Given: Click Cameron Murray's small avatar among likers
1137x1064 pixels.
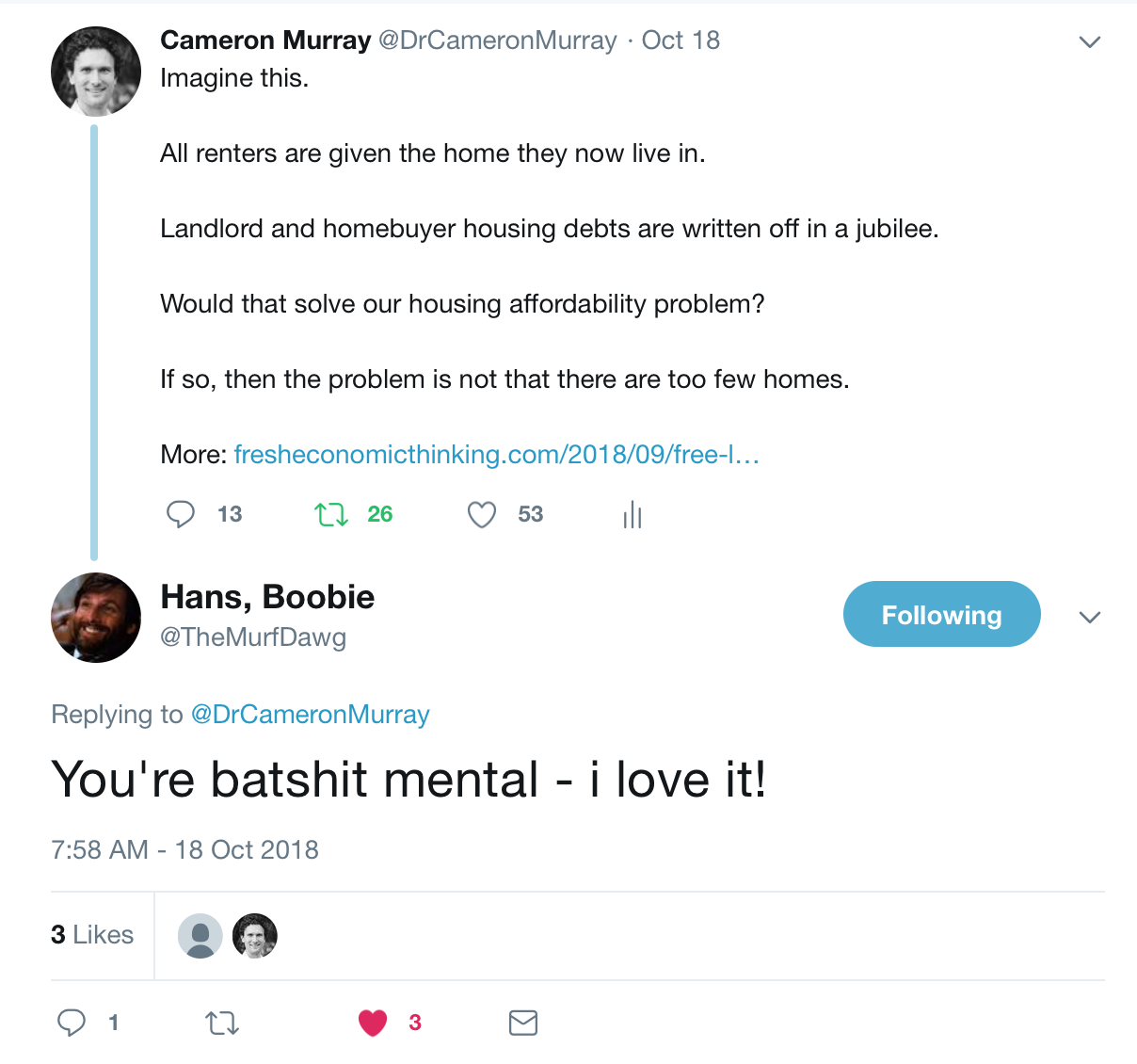Looking at the screenshot, I should tap(255, 936).
